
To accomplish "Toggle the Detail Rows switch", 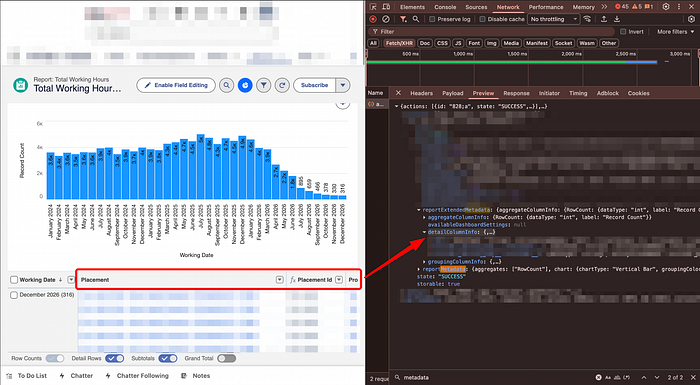I will pyautogui.click(x=115, y=359).
